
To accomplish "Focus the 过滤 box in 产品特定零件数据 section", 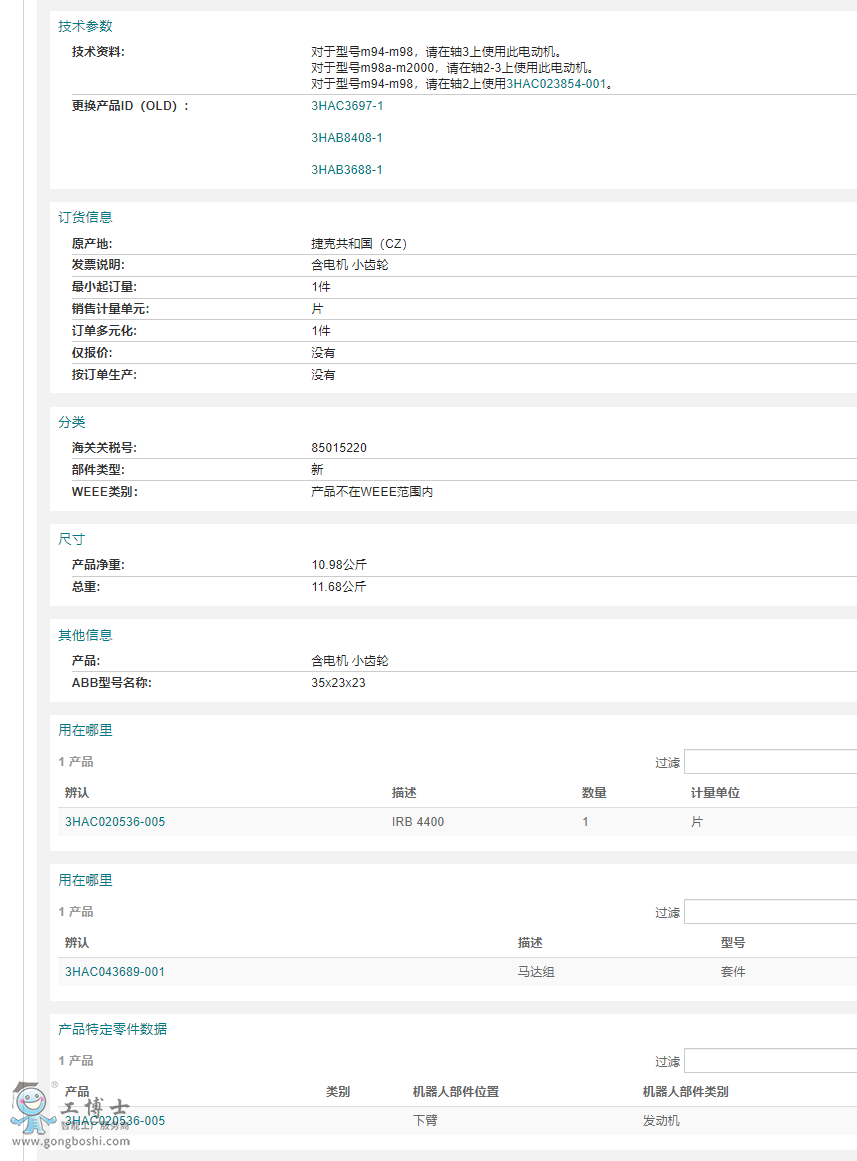I will point(770,1061).
